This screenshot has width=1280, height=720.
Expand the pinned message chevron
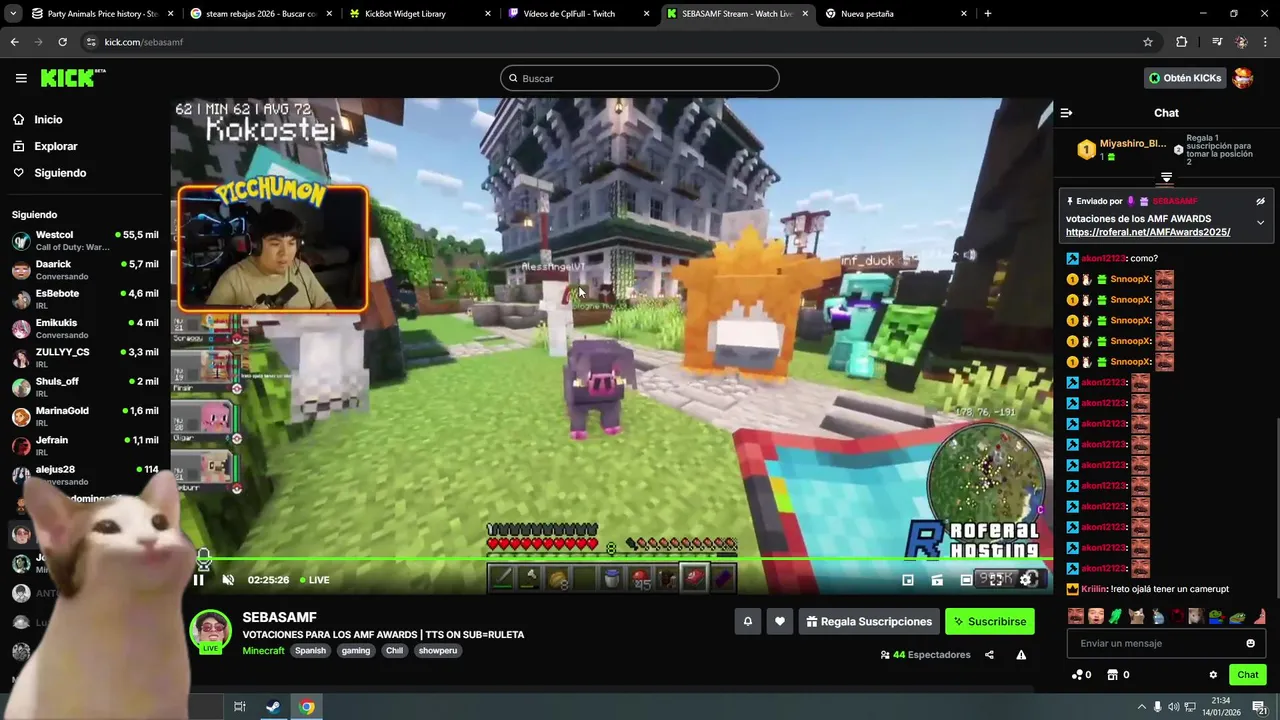click(x=1260, y=223)
